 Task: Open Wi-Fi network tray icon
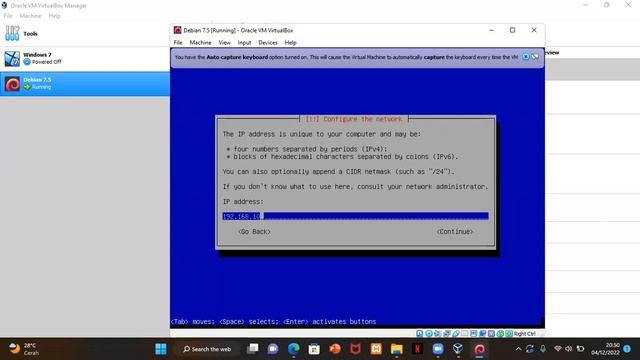558,349
